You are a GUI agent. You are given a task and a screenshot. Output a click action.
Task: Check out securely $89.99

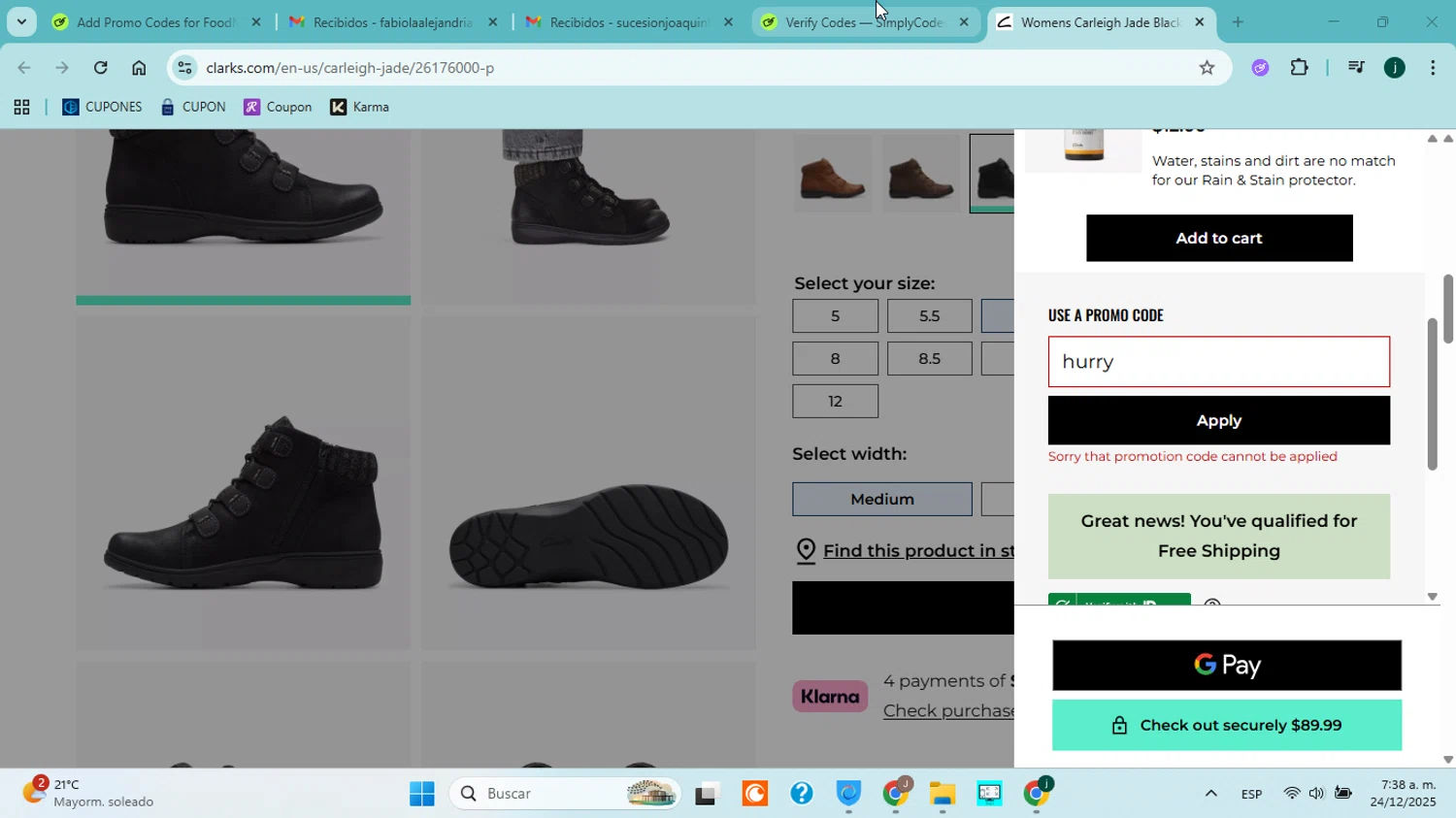1227,725
